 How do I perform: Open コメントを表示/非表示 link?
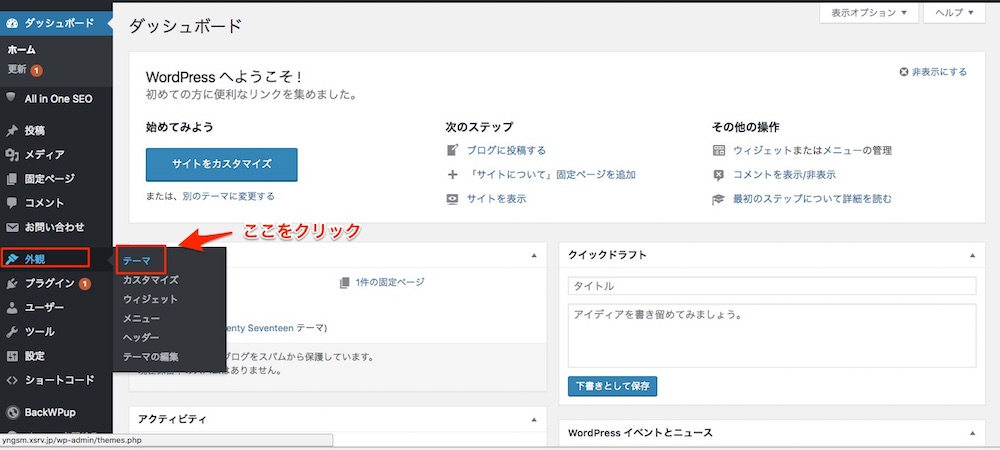tap(784, 175)
